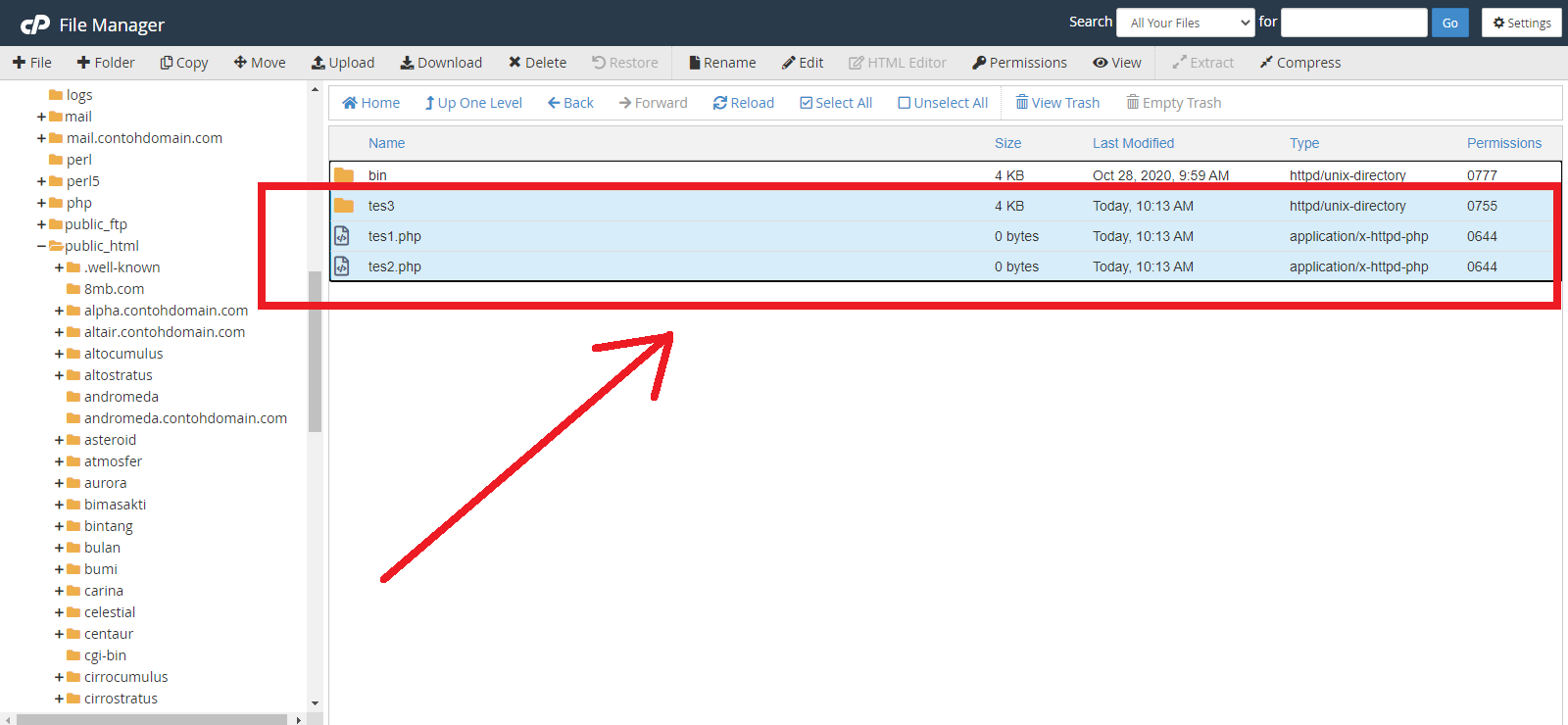
Task: Click the tes1.php file name
Action: click(395, 236)
